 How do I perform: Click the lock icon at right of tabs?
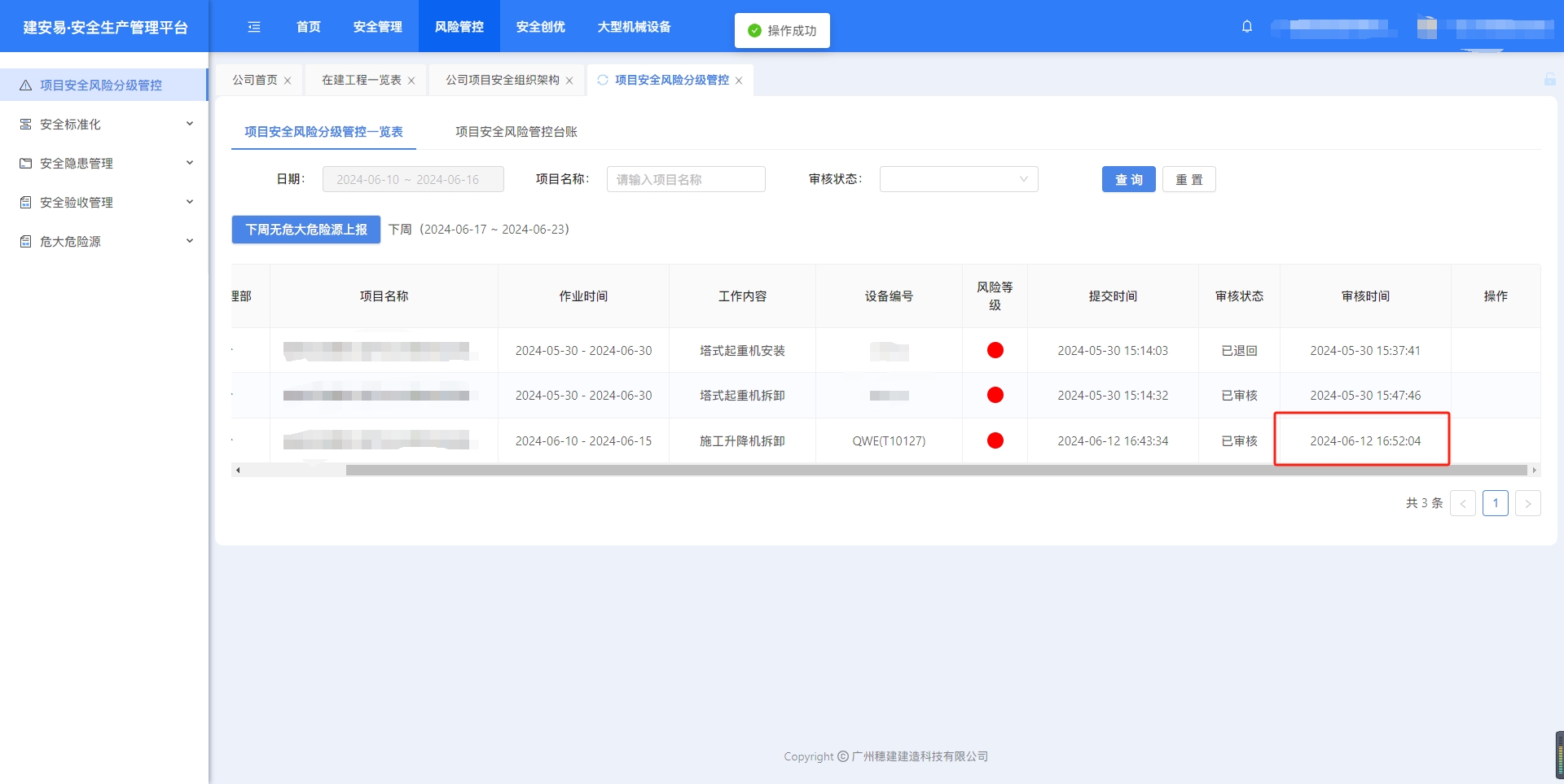tap(1549, 80)
